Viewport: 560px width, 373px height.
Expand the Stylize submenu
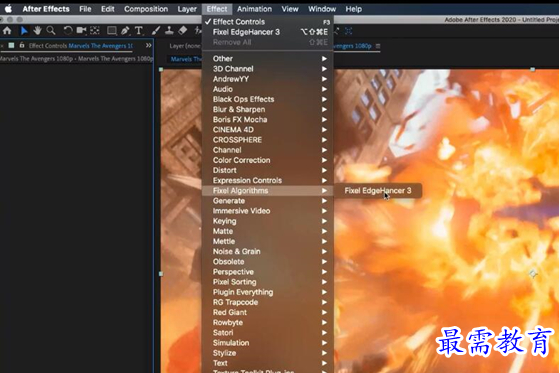[268, 353]
